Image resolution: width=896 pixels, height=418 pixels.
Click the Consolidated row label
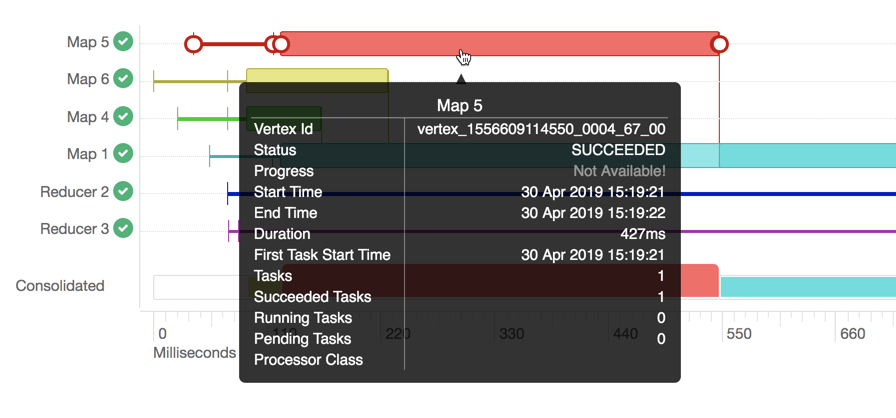60,286
